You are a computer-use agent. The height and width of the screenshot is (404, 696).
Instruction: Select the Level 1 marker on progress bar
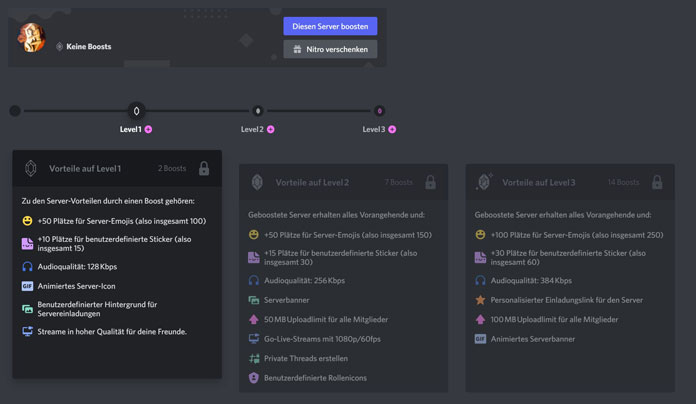point(136,111)
